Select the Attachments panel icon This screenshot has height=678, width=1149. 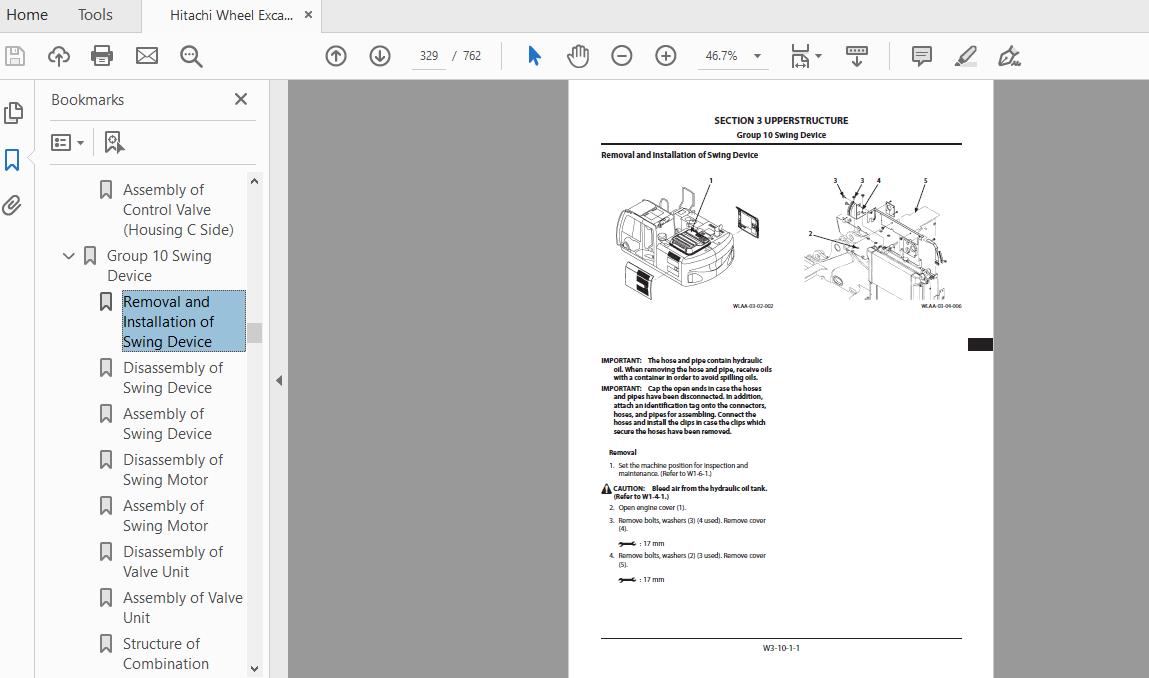(14, 205)
